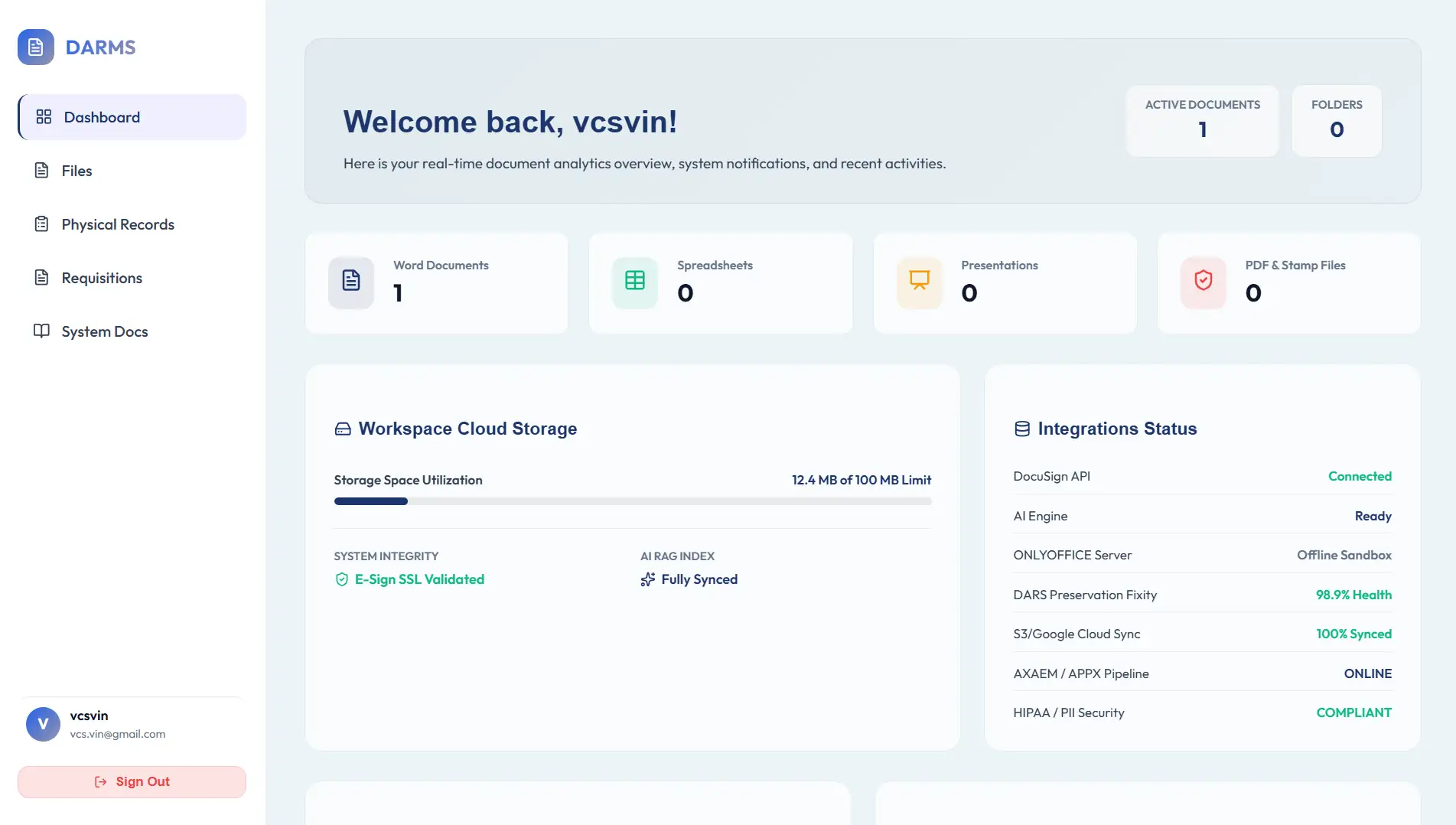Click the Word Documents card icon
The height and width of the screenshot is (825, 1456).
tap(351, 282)
